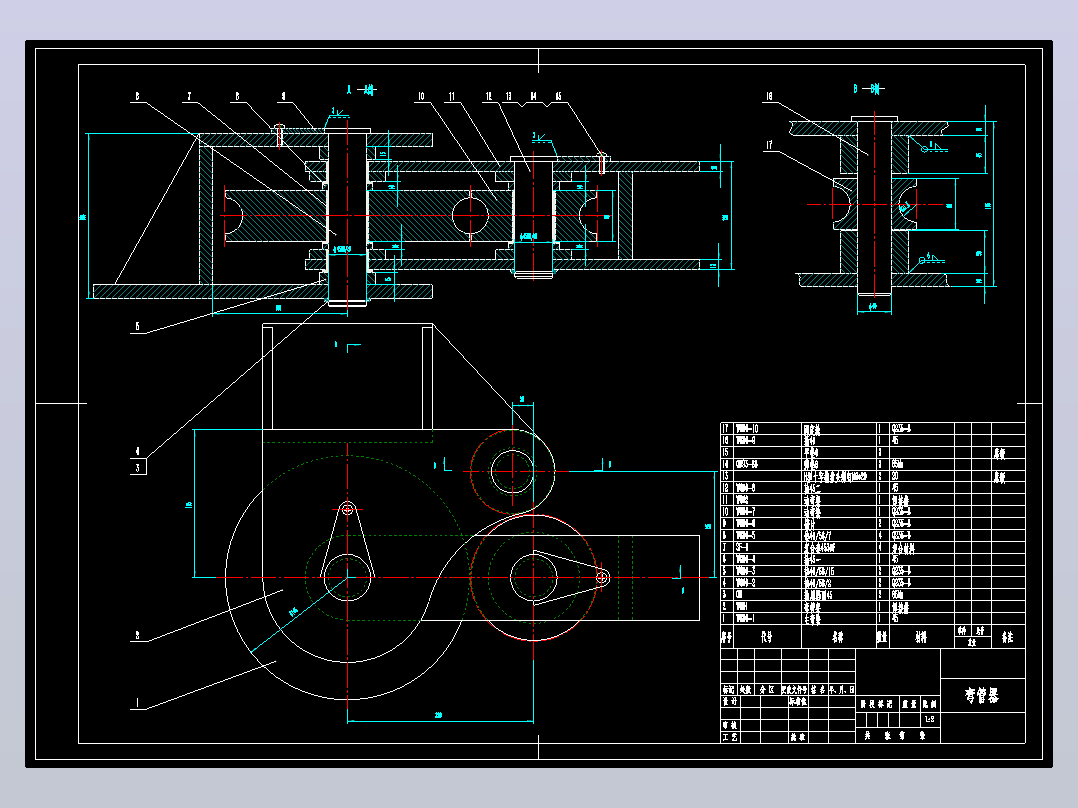
Task: Select balloon number 17 in section B-B
Action: [x=769, y=145]
